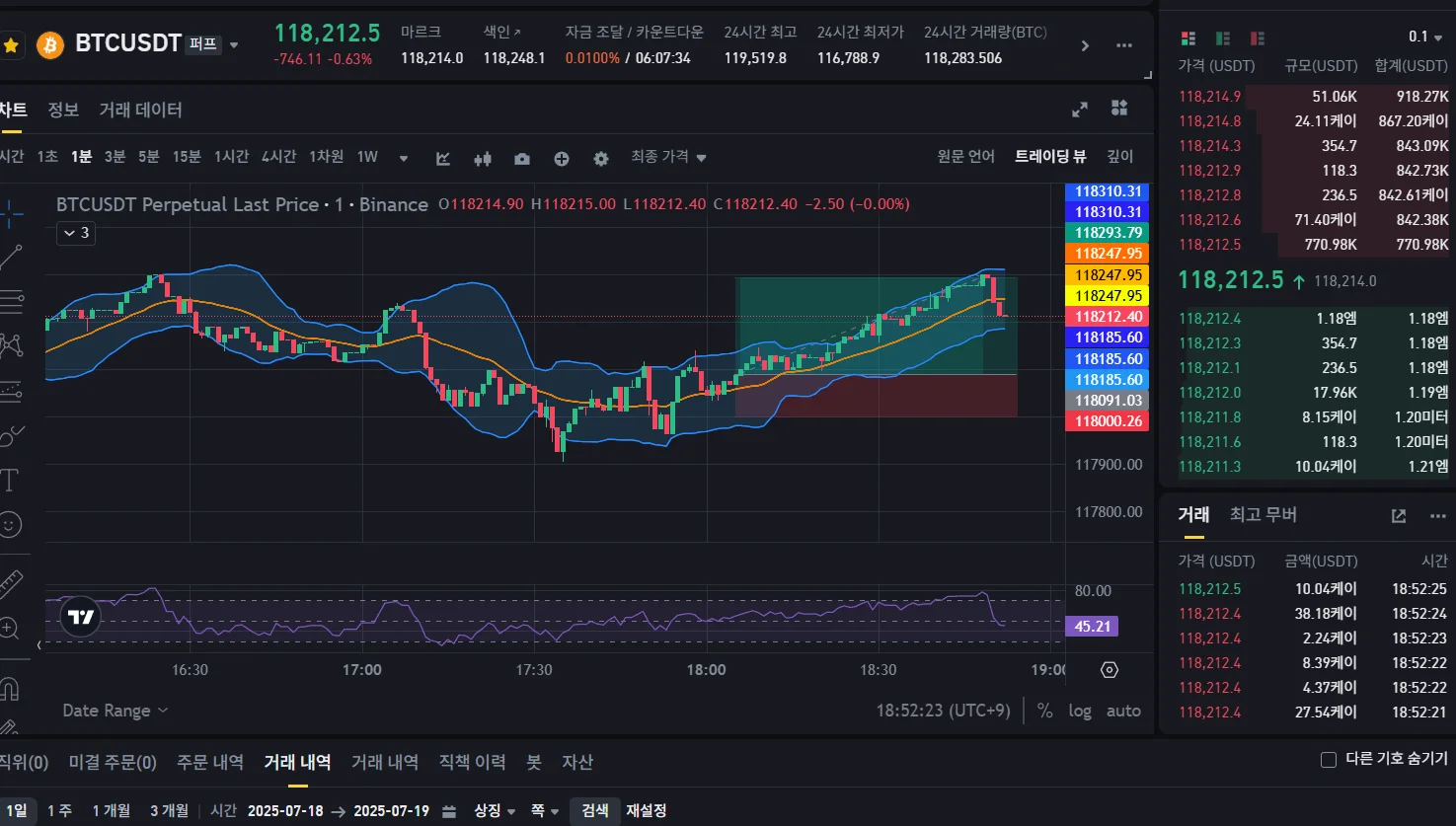Image resolution: width=1456 pixels, height=826 pixels.
Task: Switch to the 거래 데이터 tab
Action: (x=140, y=110)
